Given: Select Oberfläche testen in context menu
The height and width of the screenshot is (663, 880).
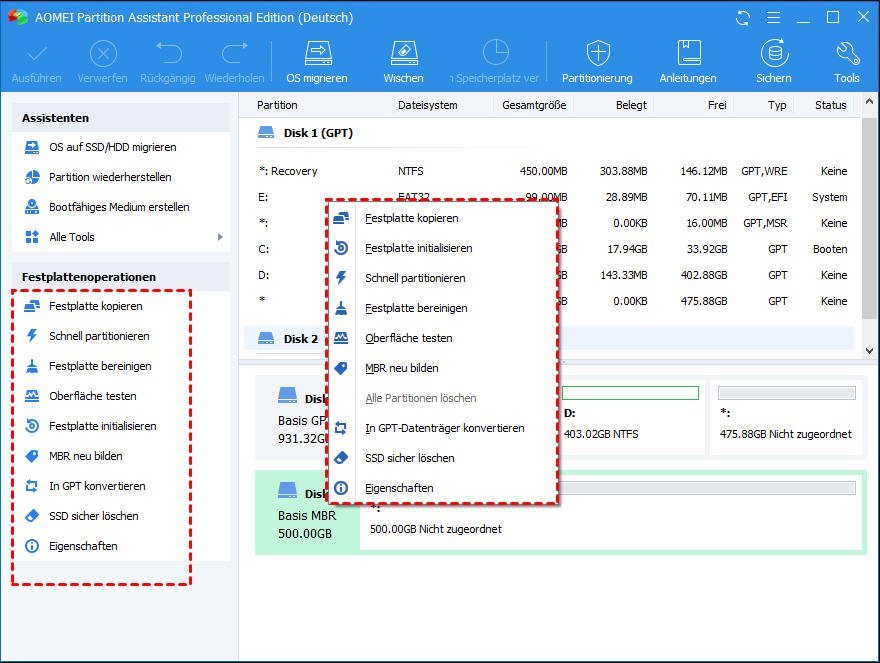Looking at the screenshot, I should [408, 338].
